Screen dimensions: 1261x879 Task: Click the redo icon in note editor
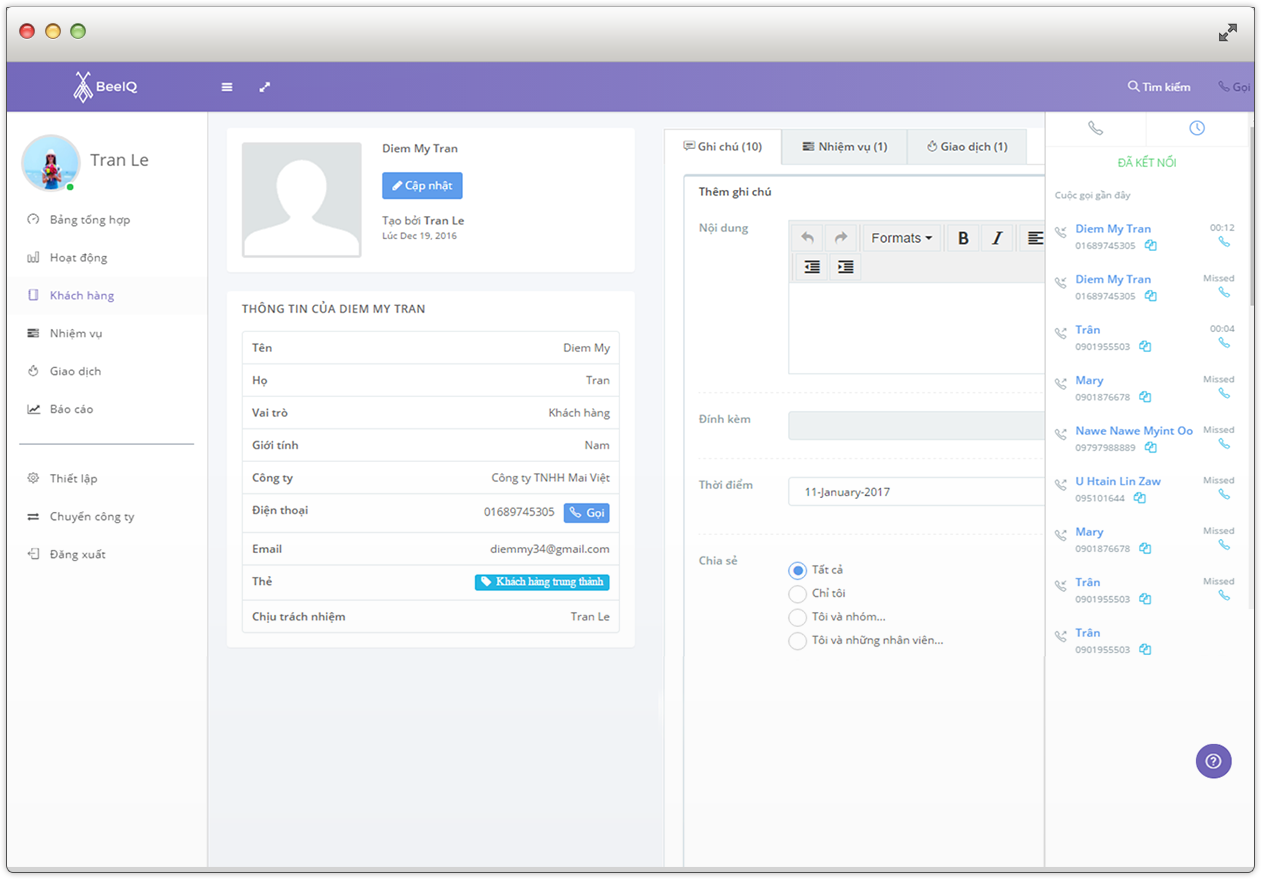pos(841,238)
